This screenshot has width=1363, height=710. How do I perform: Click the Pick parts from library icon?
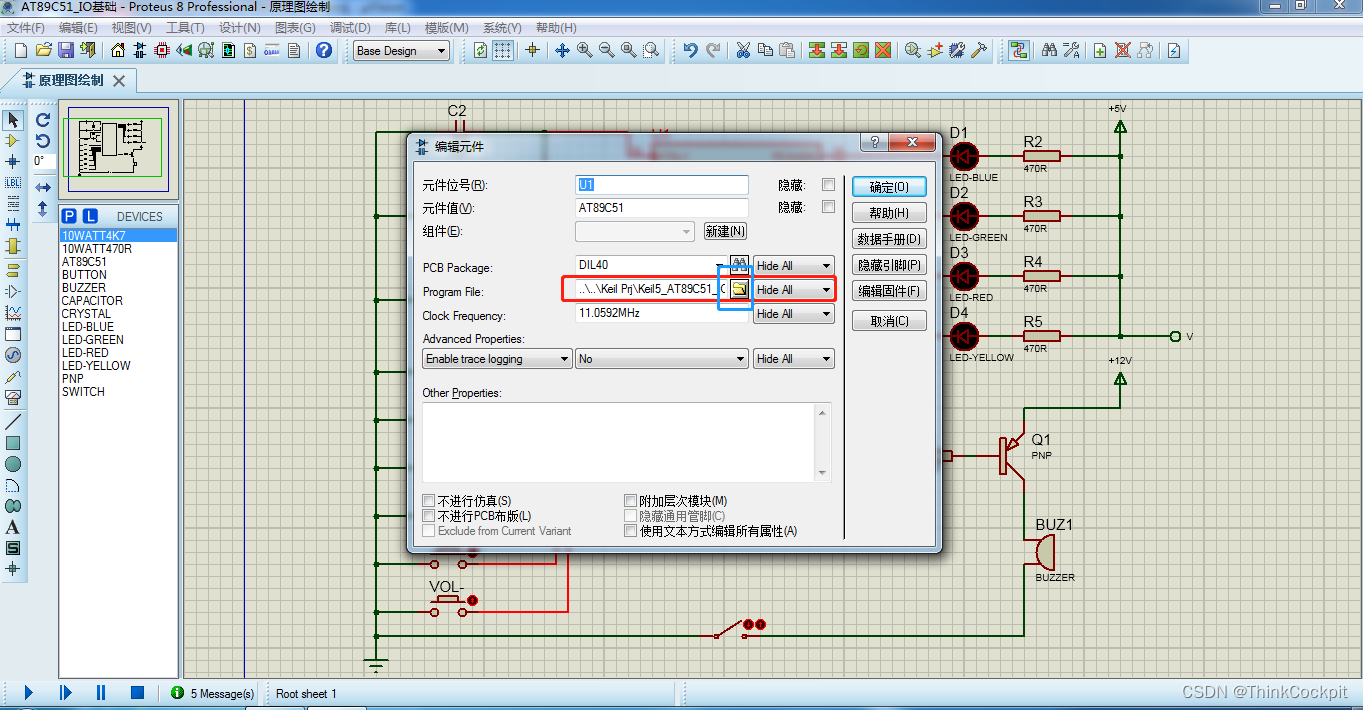tap(913, 50)
